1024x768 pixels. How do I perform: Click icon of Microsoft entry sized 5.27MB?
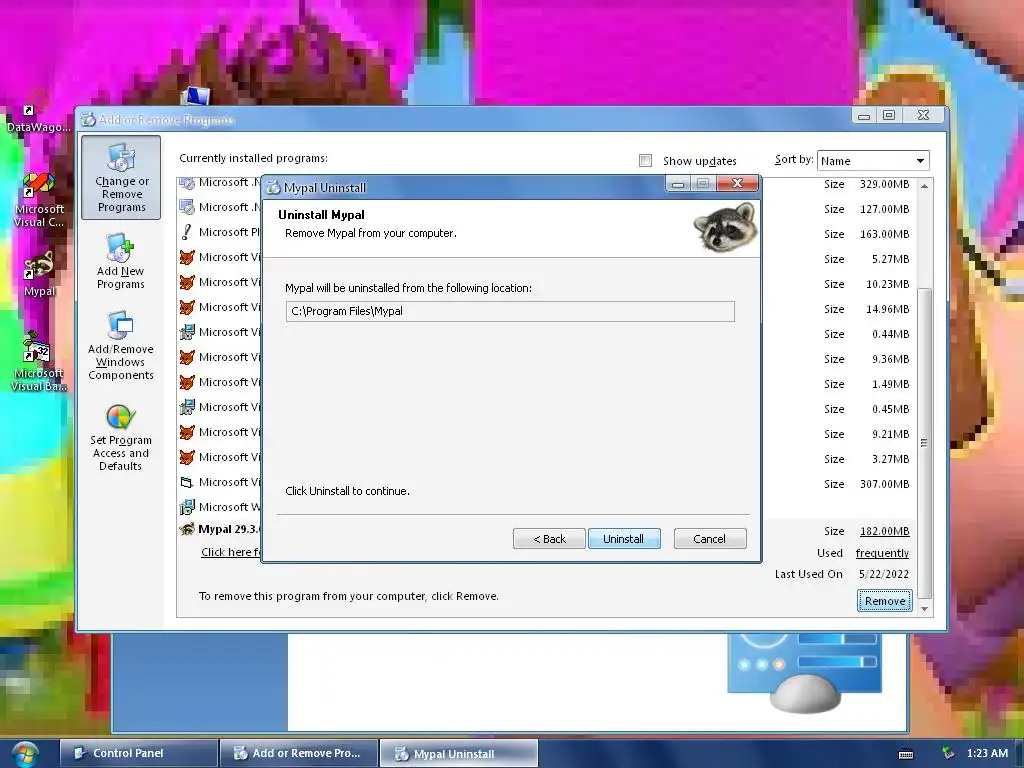(187, 257)
